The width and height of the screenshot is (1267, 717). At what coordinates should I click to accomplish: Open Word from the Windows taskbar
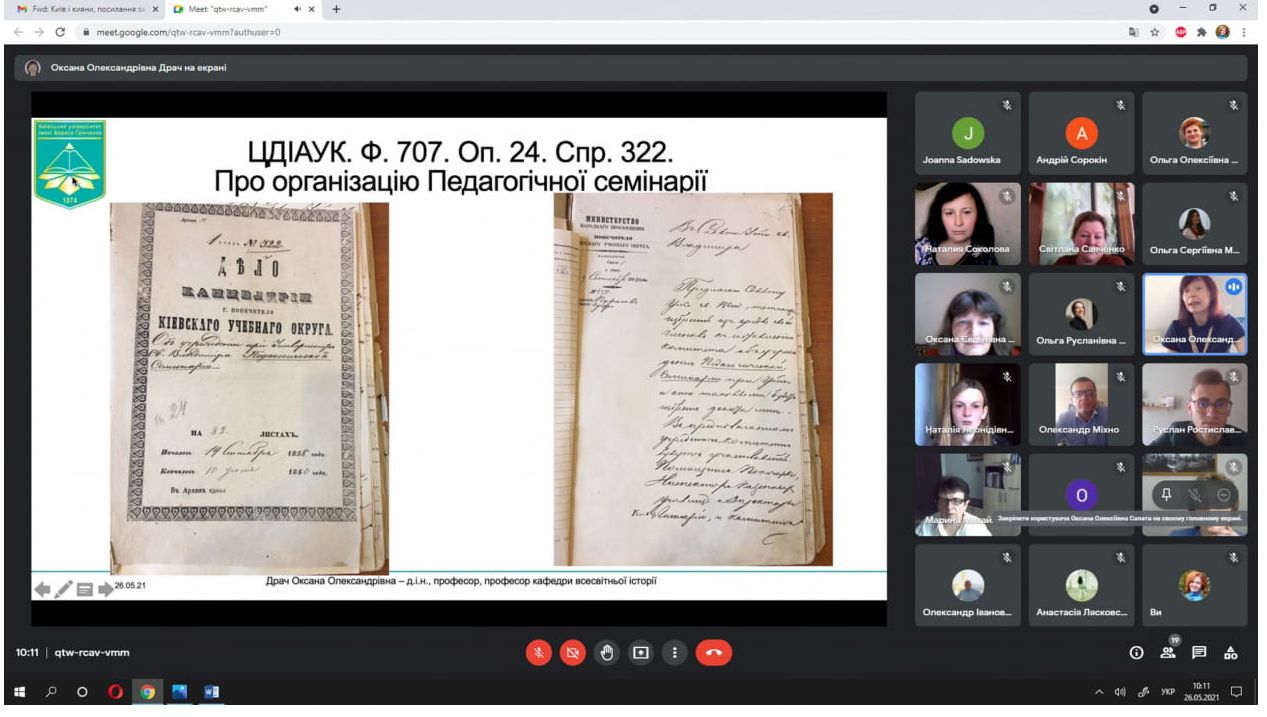point(211,692)
